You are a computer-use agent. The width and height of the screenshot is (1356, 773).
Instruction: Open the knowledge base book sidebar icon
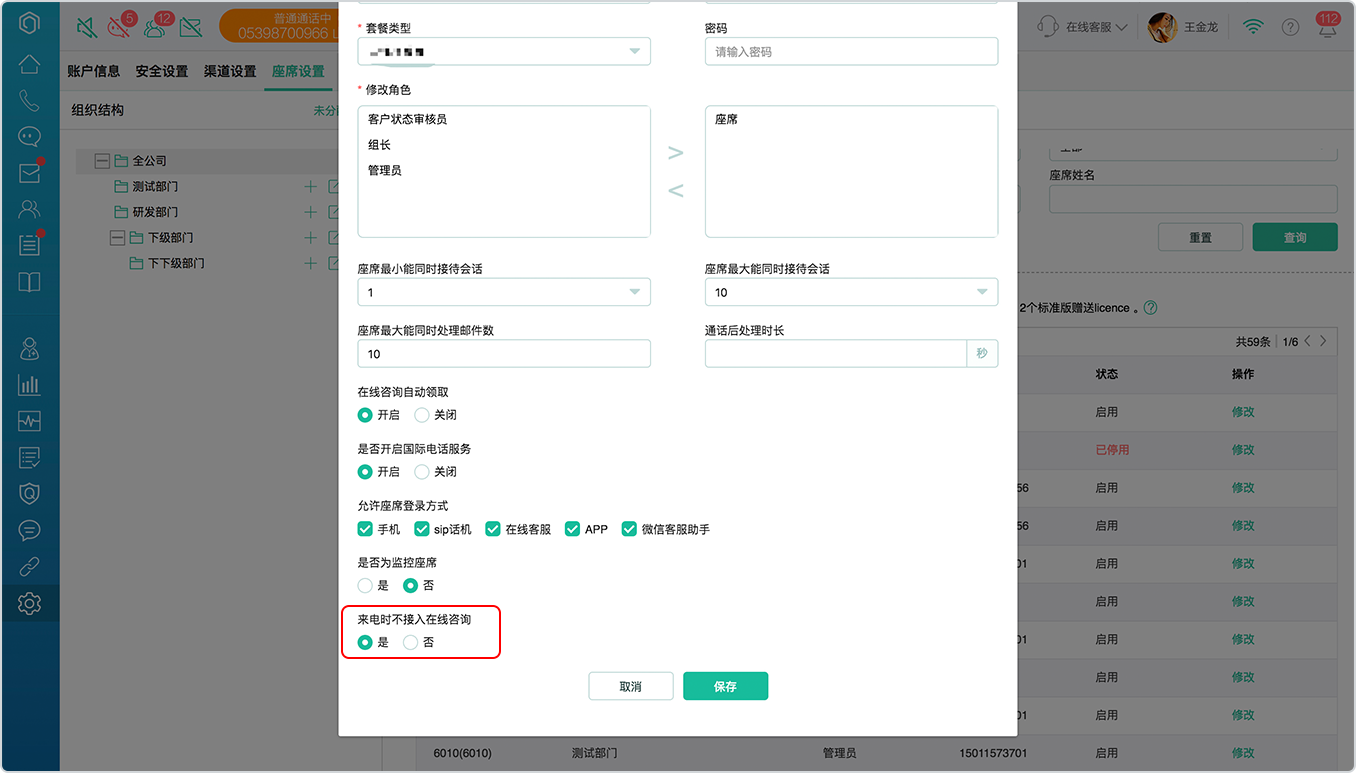coord(29,281)
